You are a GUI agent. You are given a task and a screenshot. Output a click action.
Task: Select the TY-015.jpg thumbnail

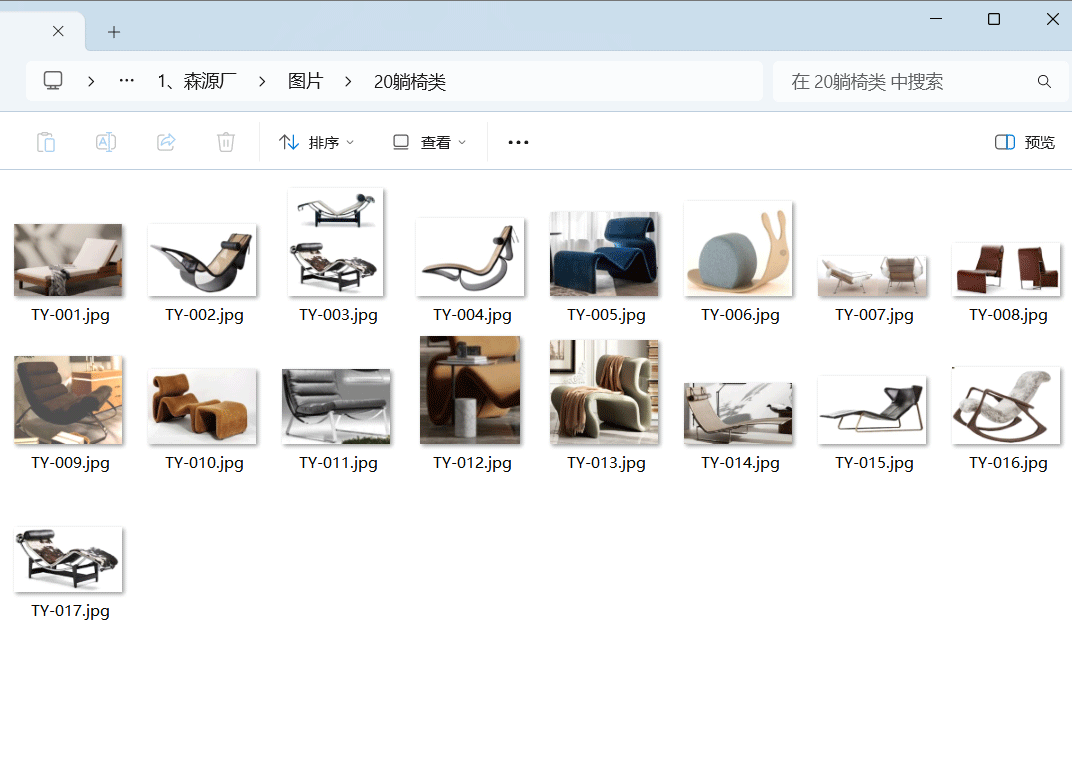[x=872, y=410]
